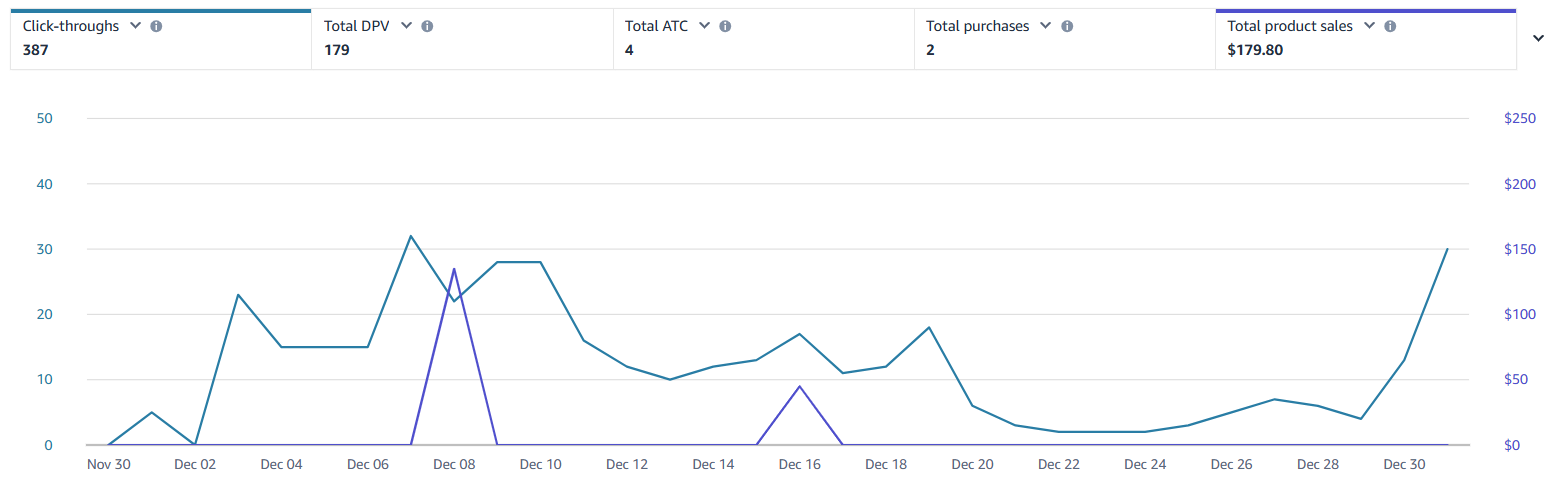Screen dimensions: 1559x481
Task: Click the click-throughs peak on Dec 19
Action: [929, 327]
